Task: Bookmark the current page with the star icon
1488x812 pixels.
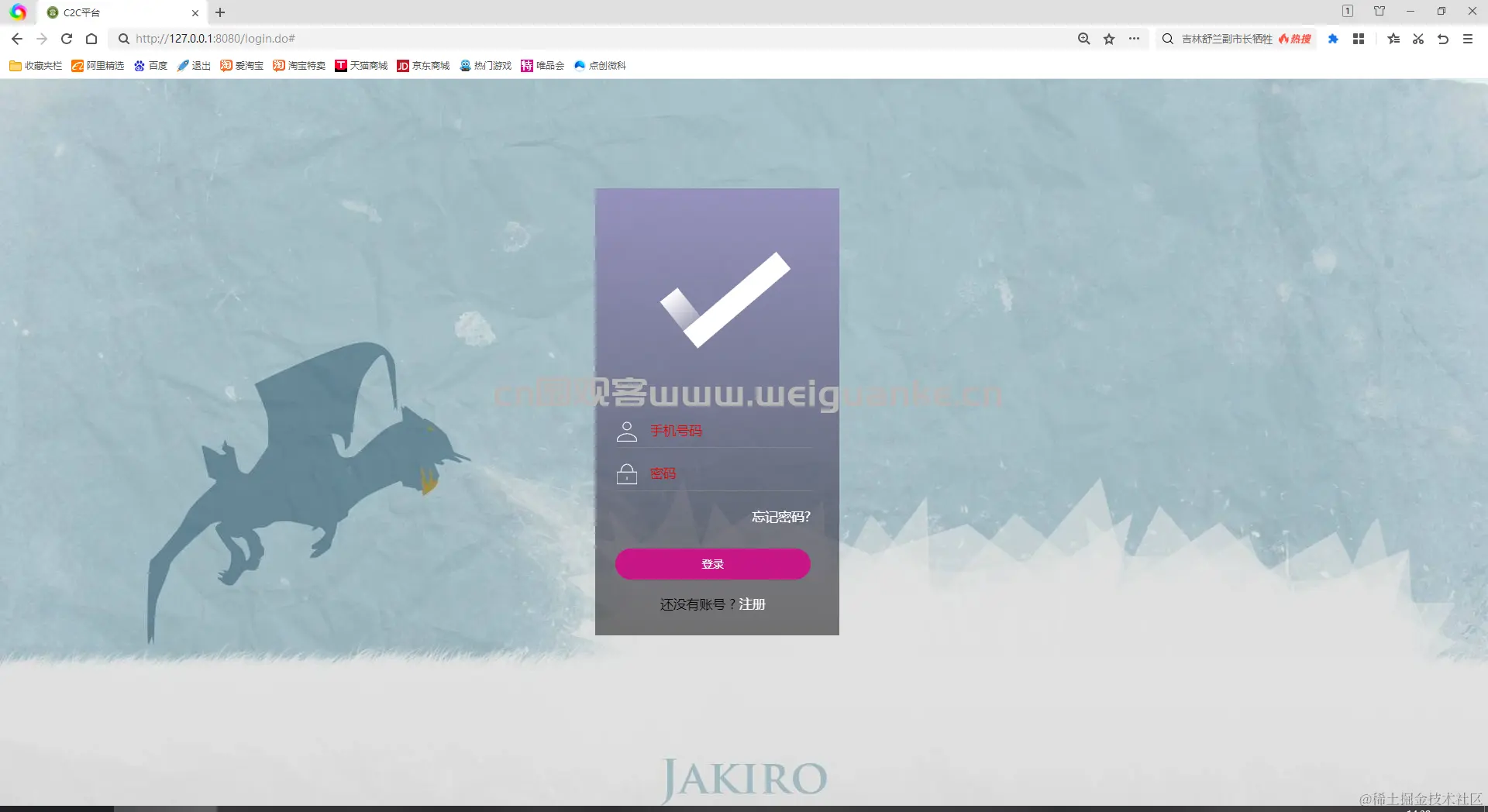Action: coord(1109,38)
